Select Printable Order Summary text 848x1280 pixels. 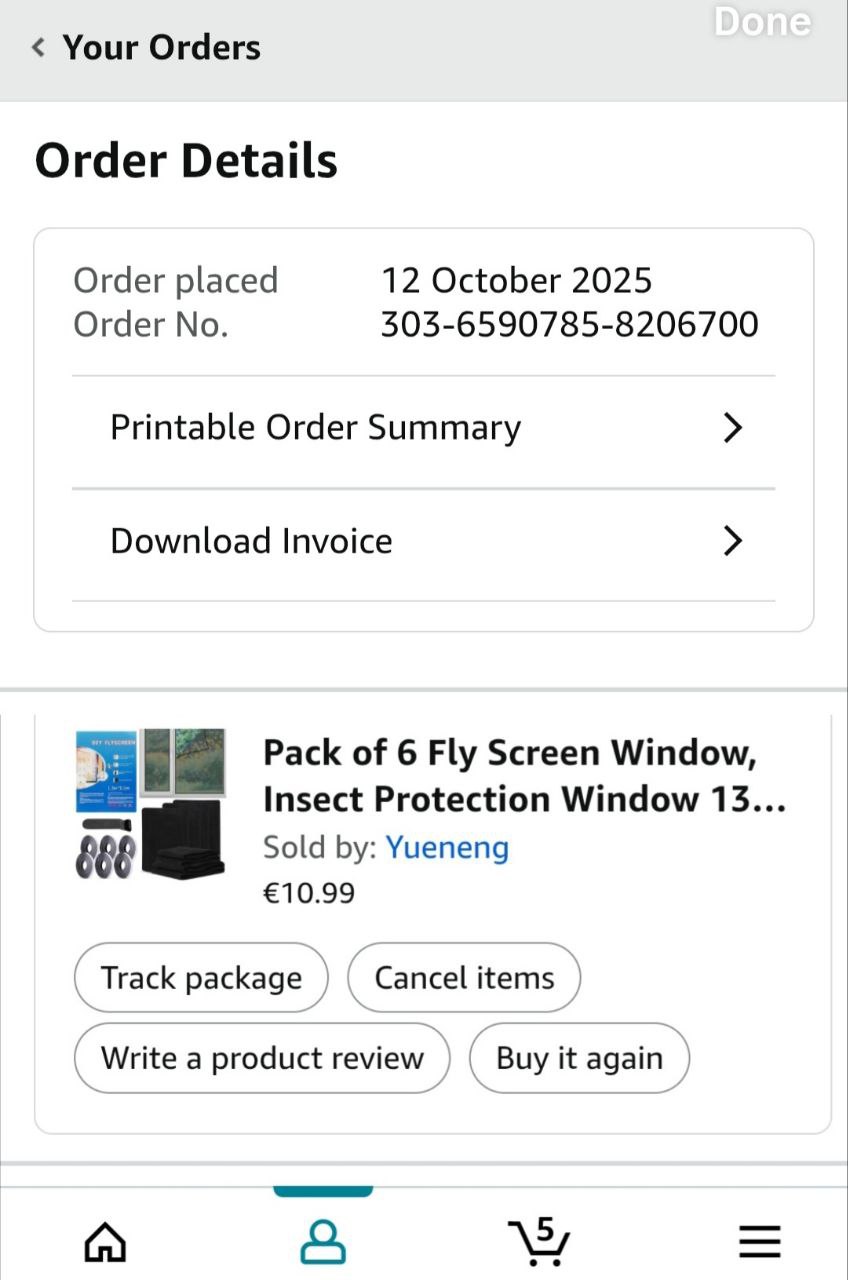coord(315,428)
